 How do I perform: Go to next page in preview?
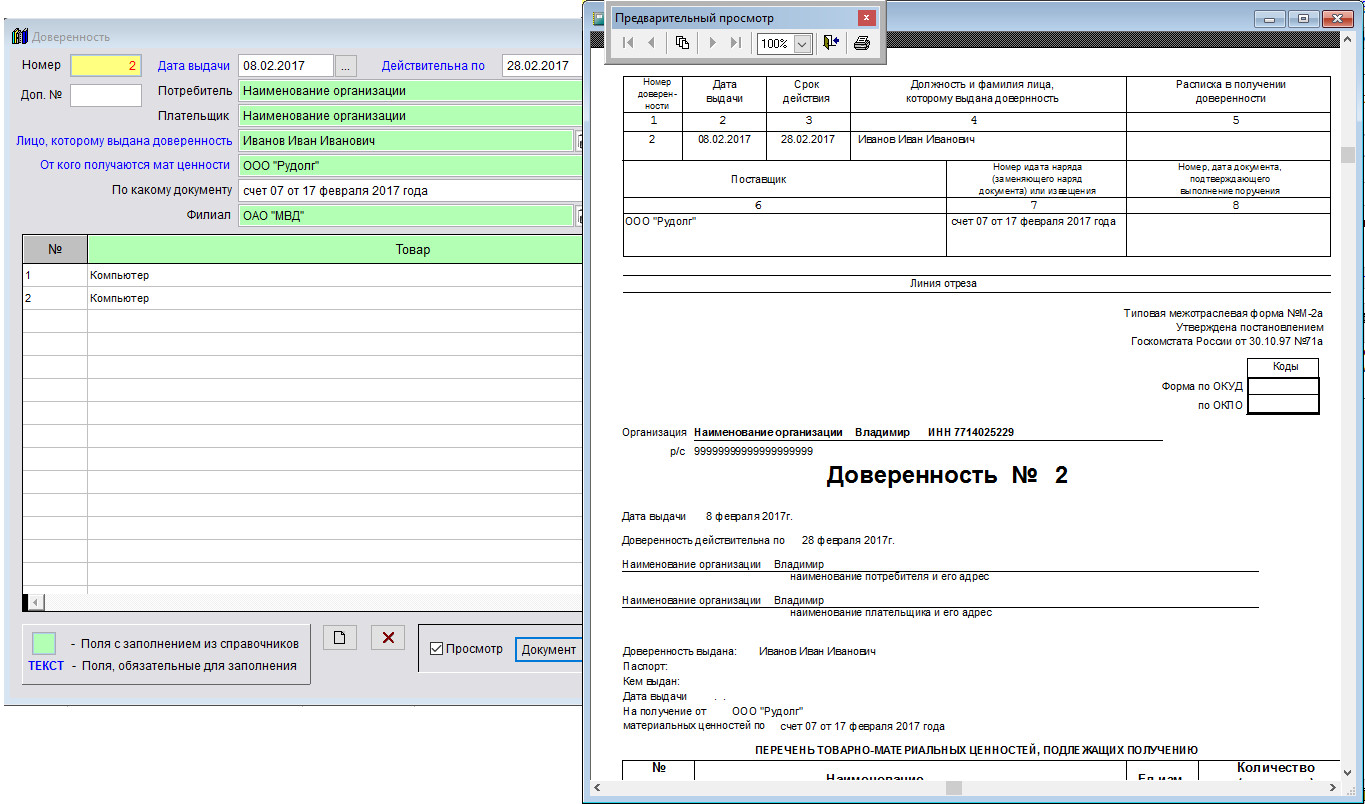(x=712, y=43)
